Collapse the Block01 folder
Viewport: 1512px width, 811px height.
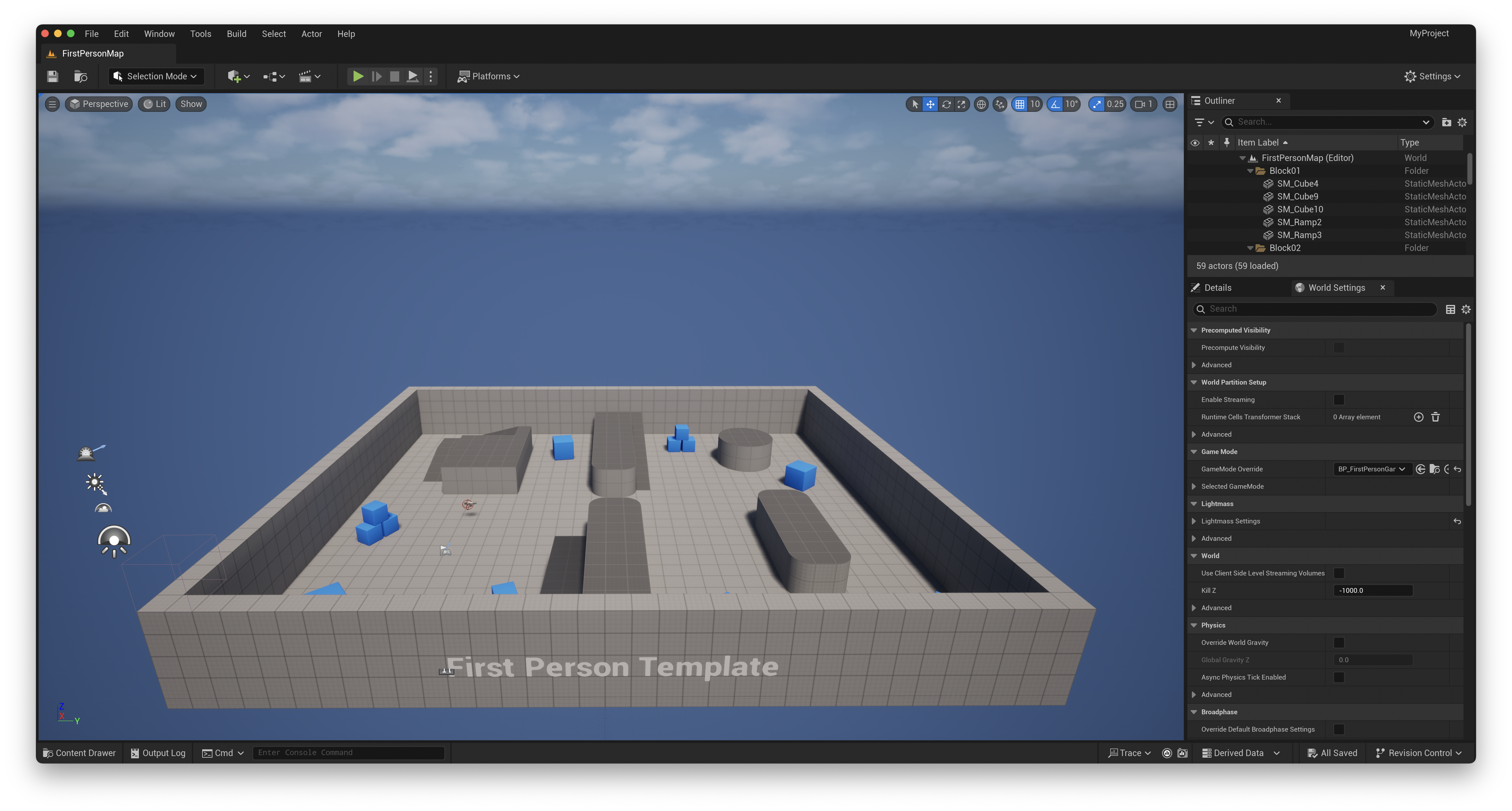coord(1250,171)
